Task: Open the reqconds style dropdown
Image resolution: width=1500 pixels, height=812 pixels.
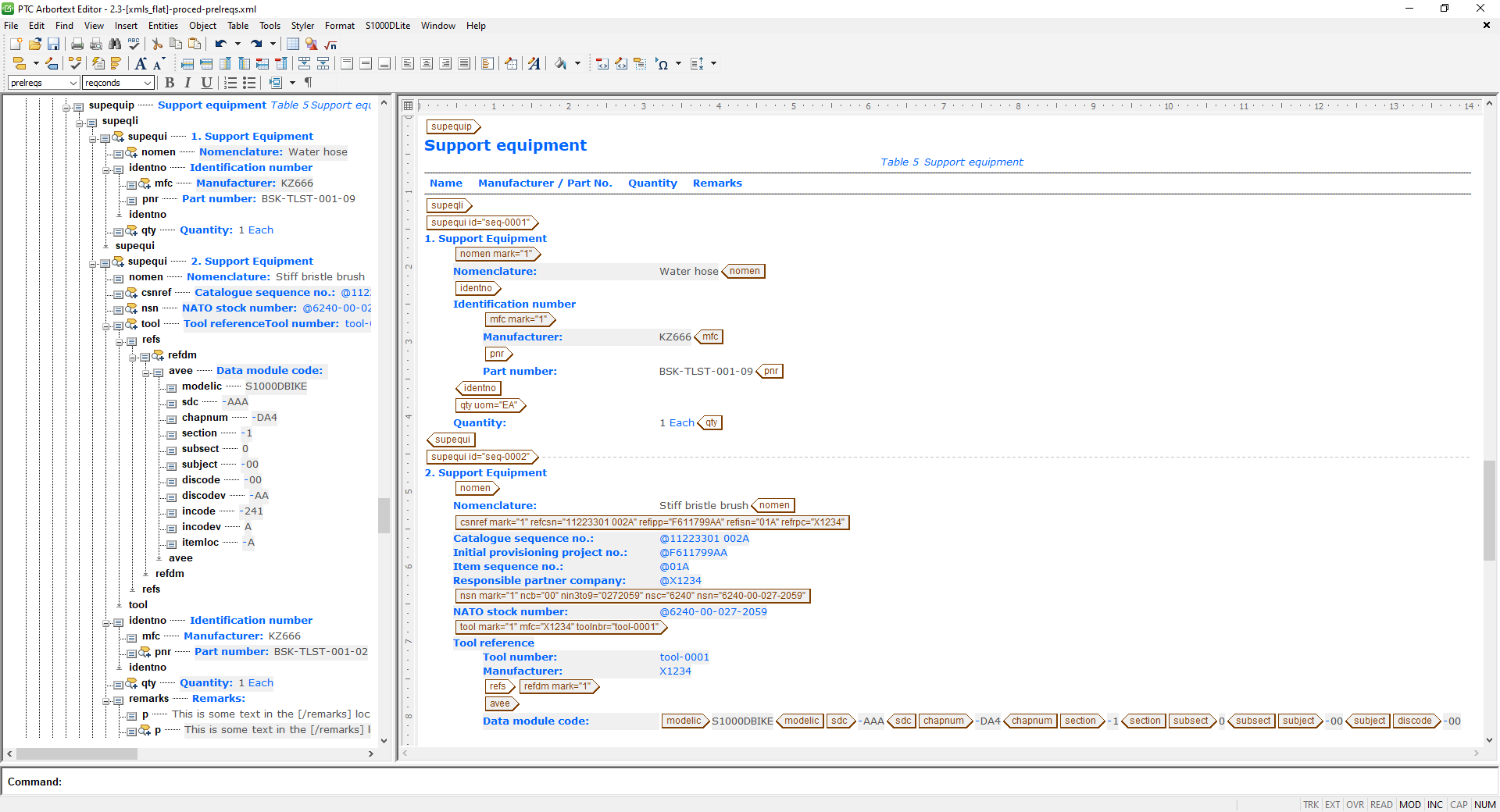Action: point(149,83)
